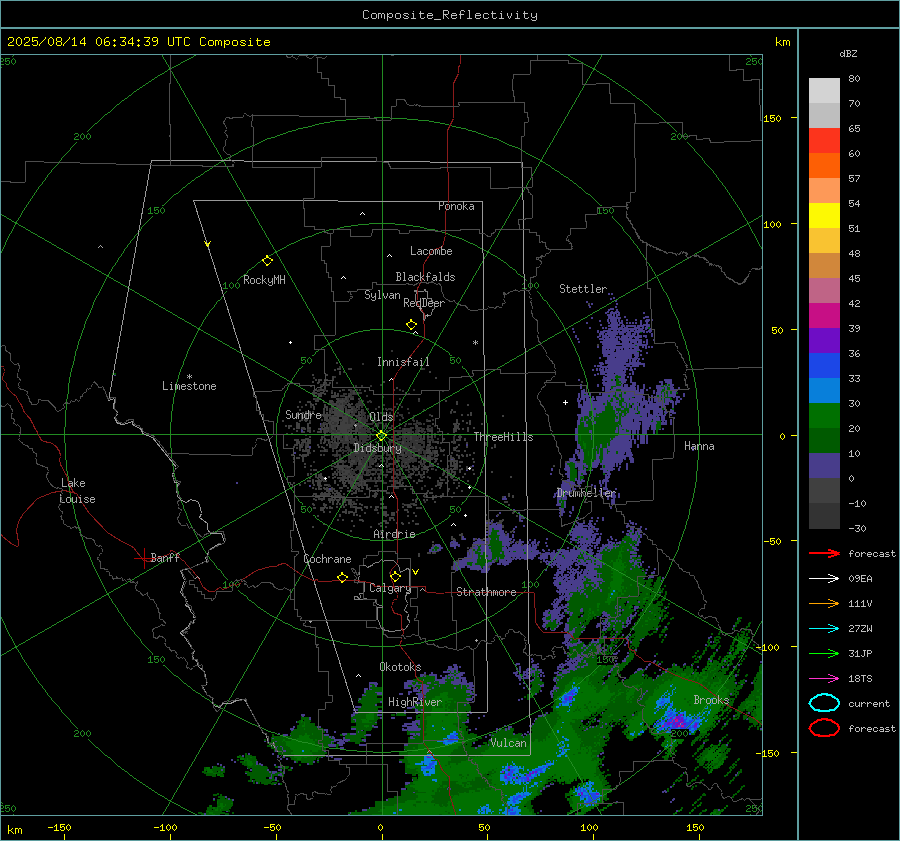900x841 pixels.
Task: Click the -30 value on the dBZ scale
Action: tap(857, 528)
